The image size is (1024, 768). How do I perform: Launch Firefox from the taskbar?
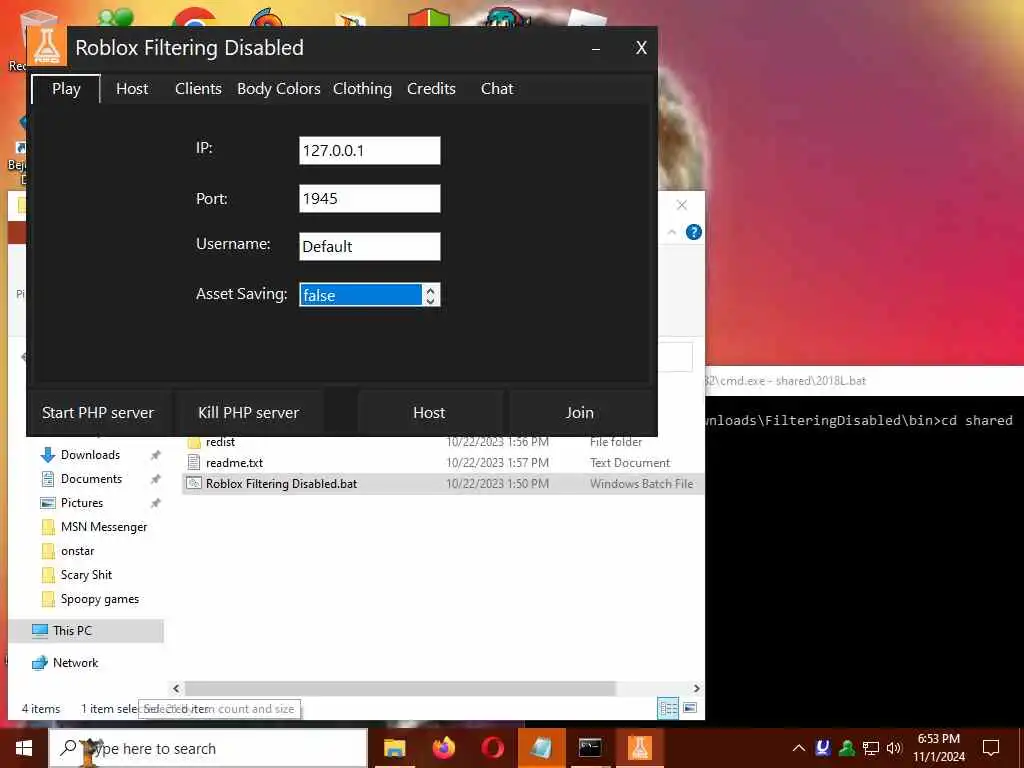pyautogui.click(x=443, y=748)
